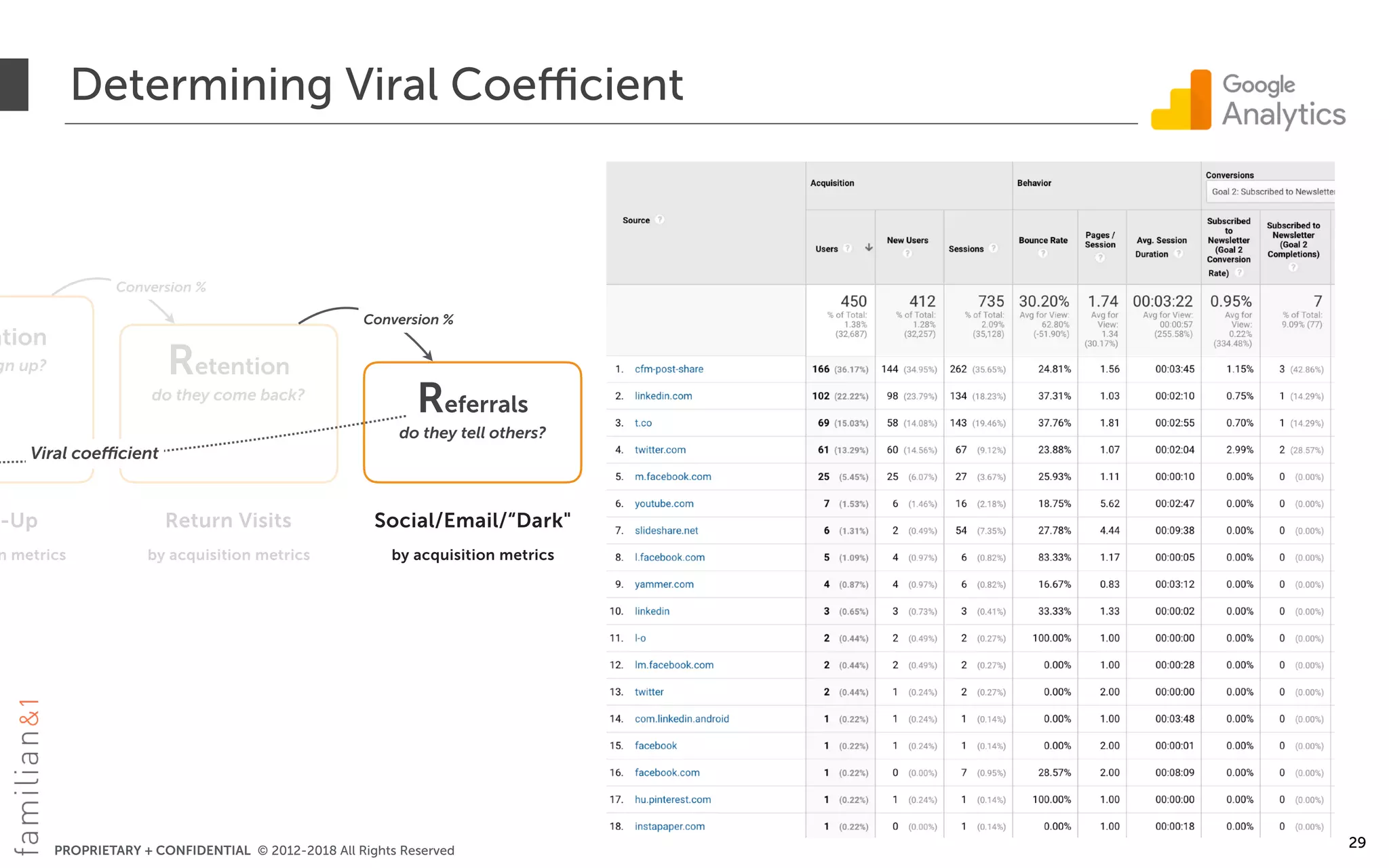Sort by the Sessions column header

966,249
